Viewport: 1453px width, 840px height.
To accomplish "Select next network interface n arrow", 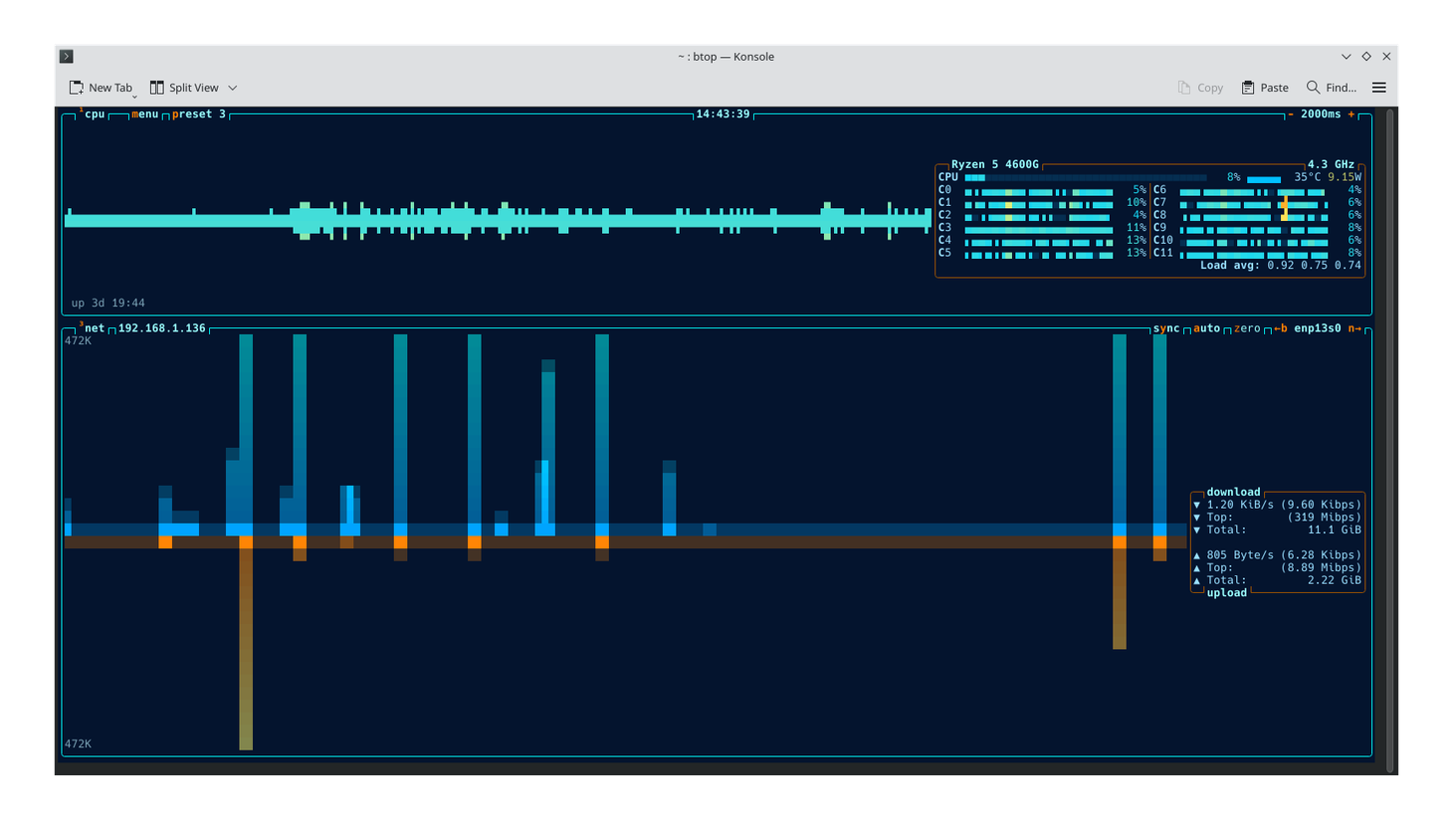I will pos(1354,328).
